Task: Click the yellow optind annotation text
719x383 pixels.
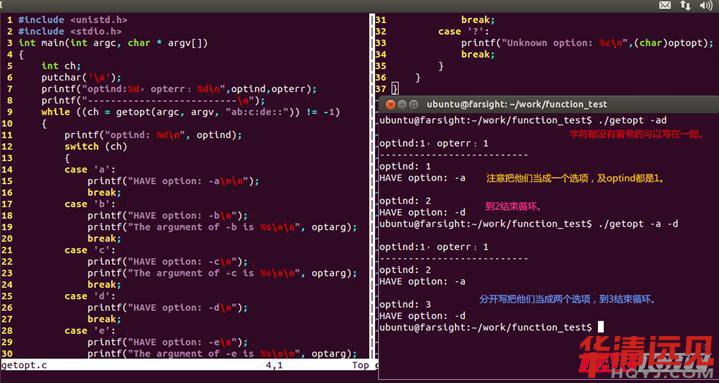Action: tap(575, 178)
